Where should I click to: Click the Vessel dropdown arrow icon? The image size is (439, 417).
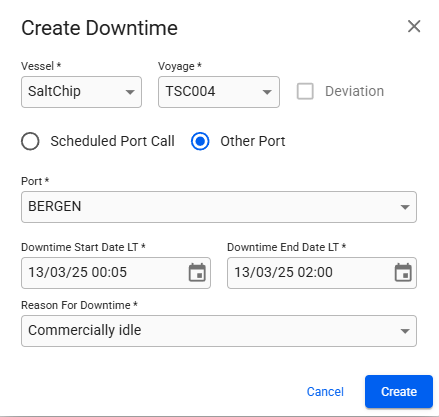tap(130, 92)
